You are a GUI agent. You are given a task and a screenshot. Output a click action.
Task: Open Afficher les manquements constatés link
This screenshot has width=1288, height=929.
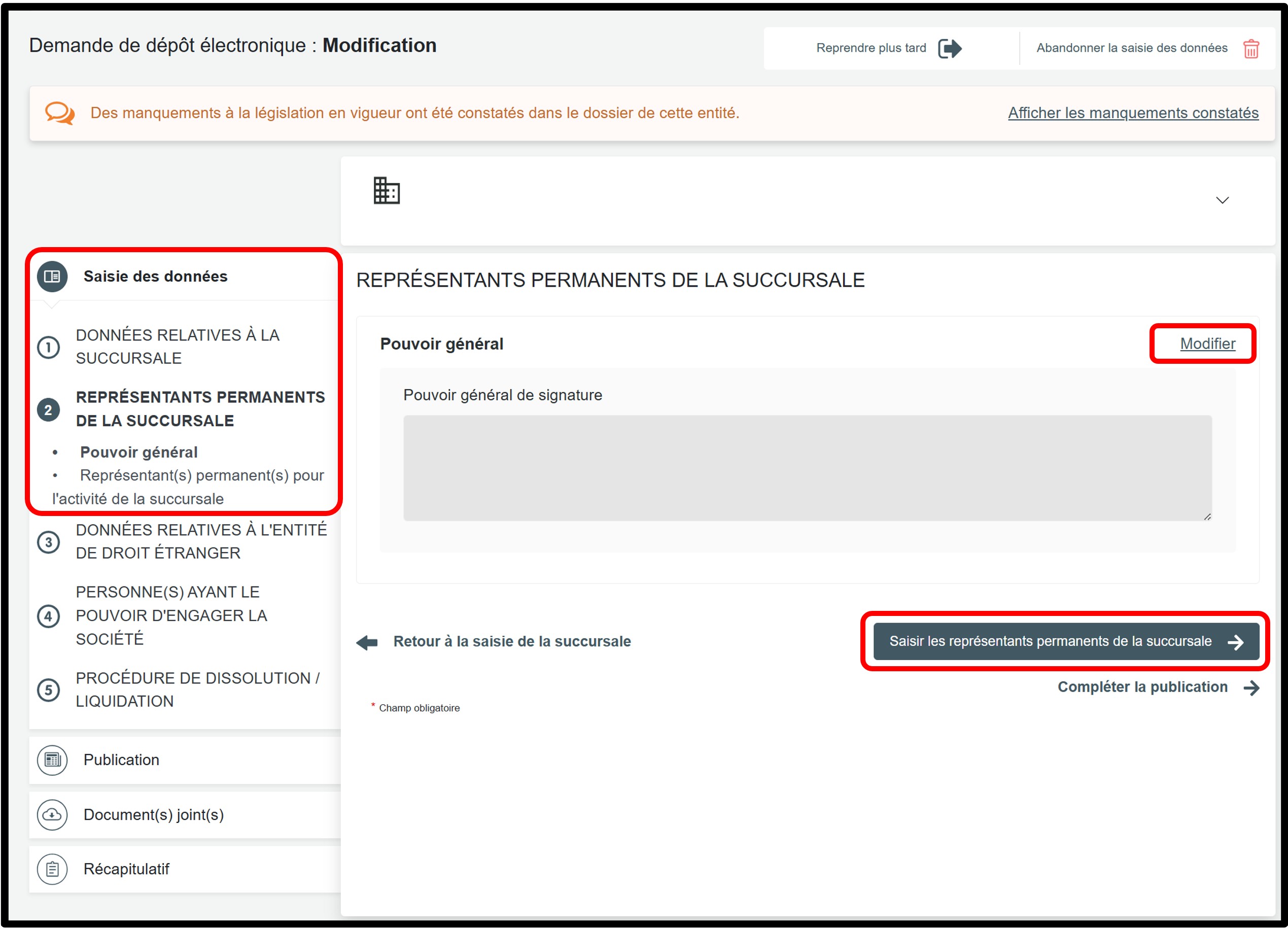coord(1133,113)
